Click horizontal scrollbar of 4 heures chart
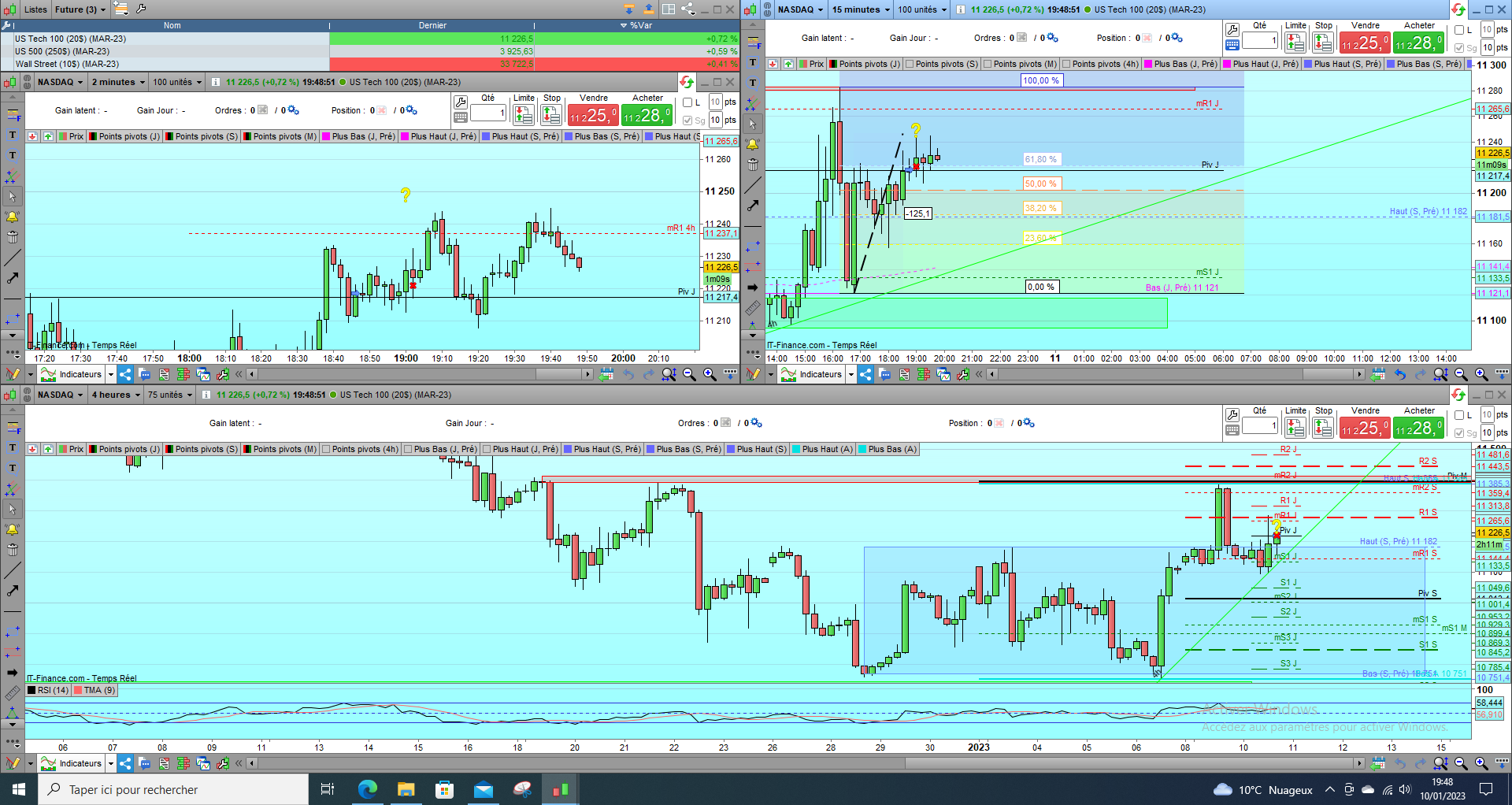 pos(805,763)
